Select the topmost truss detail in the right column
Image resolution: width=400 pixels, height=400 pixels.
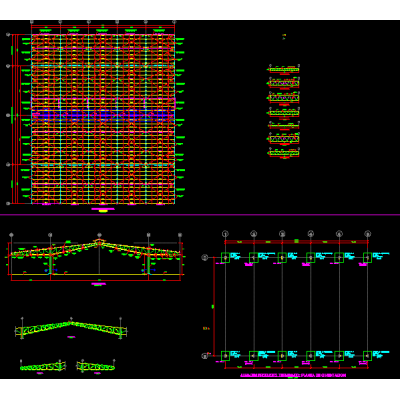[284, 70]
